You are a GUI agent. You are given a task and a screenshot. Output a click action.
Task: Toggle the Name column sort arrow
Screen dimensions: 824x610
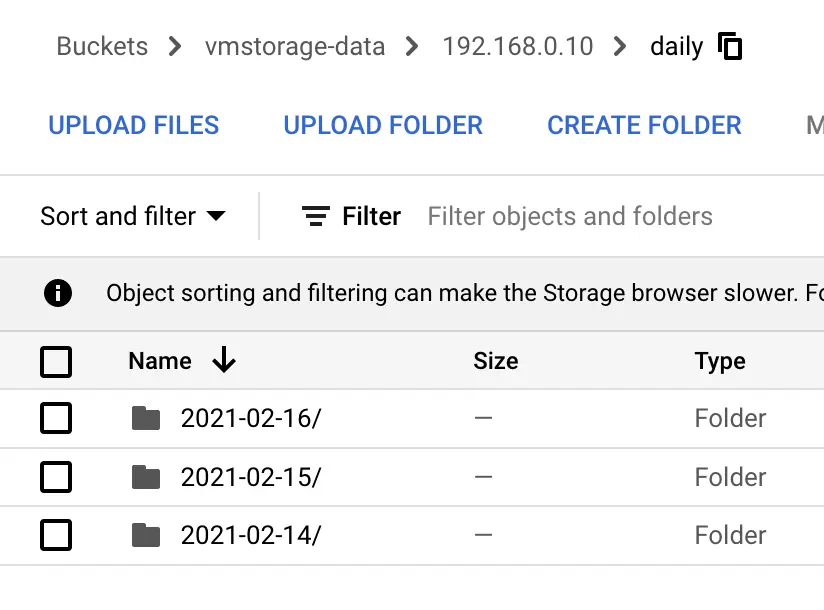click(224, 361)
